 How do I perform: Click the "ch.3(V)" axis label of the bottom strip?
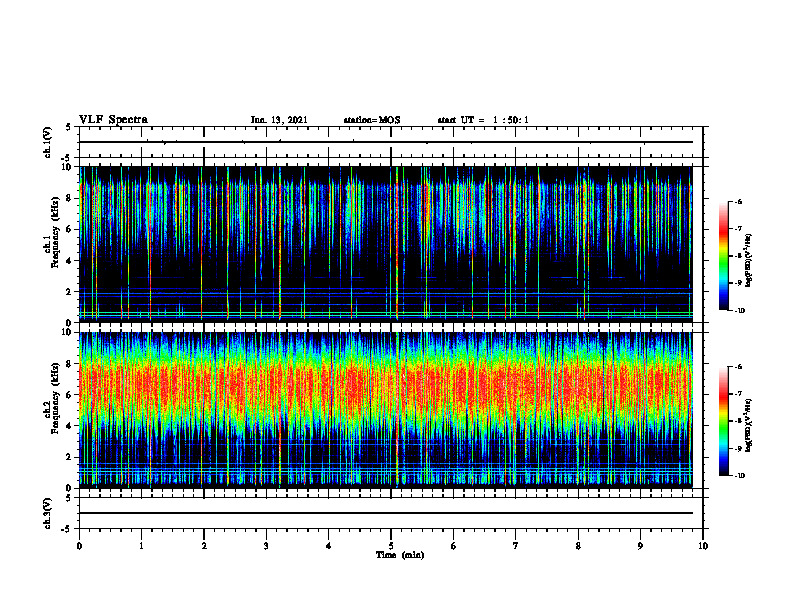tap(47, 513)
